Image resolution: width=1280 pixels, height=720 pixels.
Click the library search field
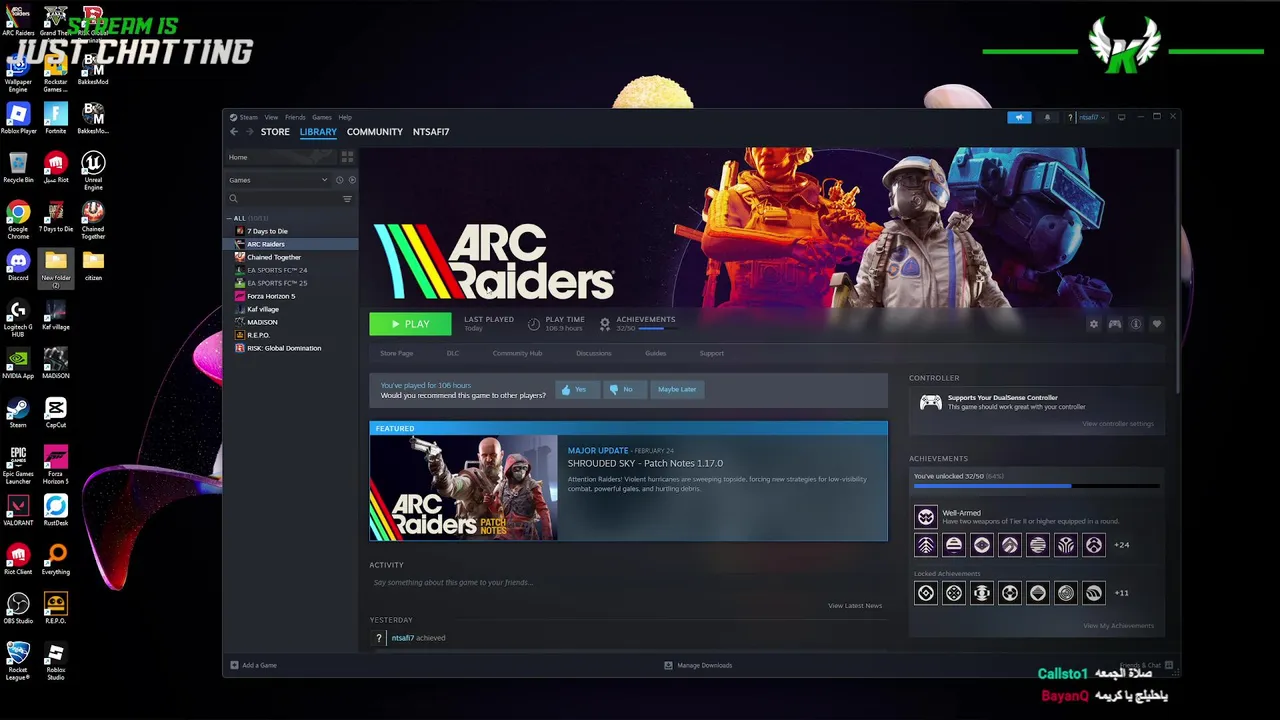[x=283, y=199]
